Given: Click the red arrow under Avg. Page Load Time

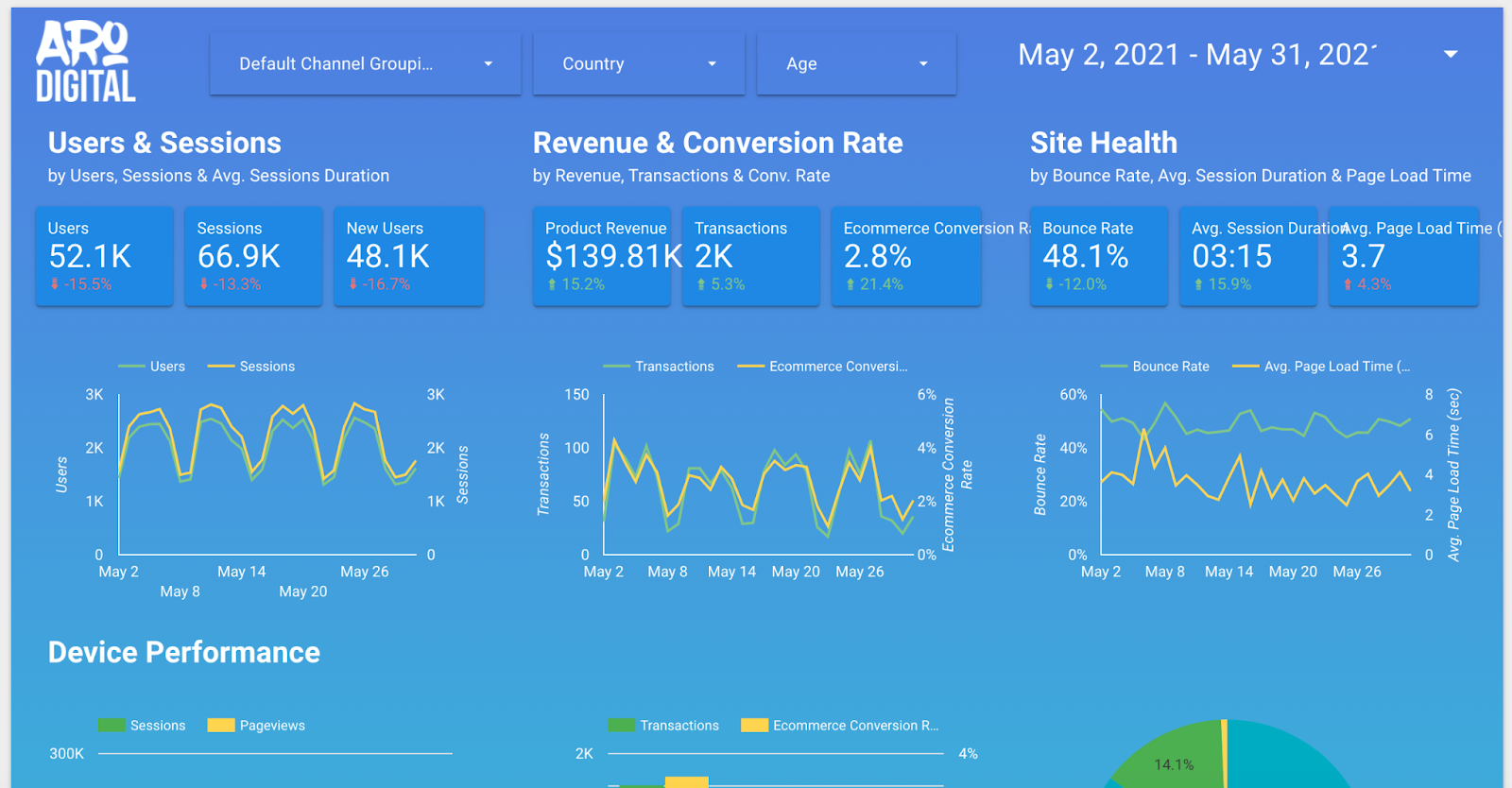Looking at the screenshot, I should [x=1348, y=284].
